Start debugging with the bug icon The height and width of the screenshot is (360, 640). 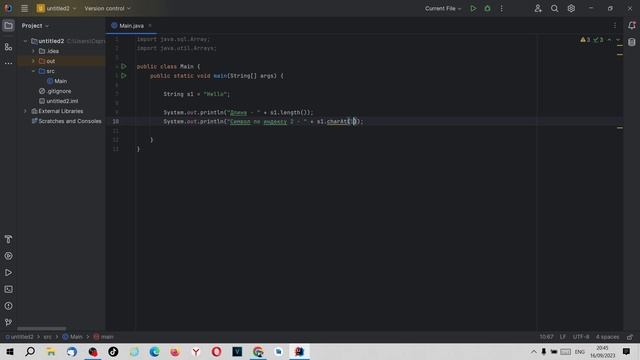tap(487, 8)
